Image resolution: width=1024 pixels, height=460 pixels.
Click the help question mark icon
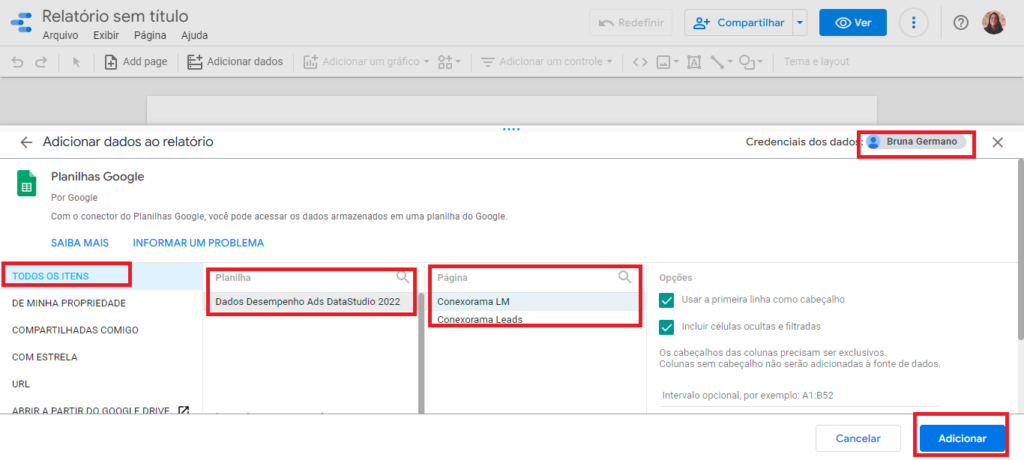960,23
